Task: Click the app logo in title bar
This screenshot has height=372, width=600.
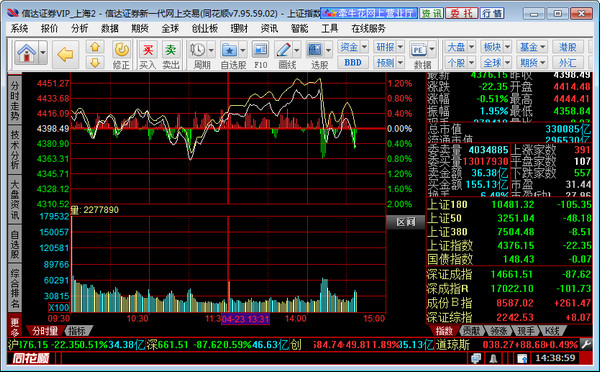Action: pos(13,13)
